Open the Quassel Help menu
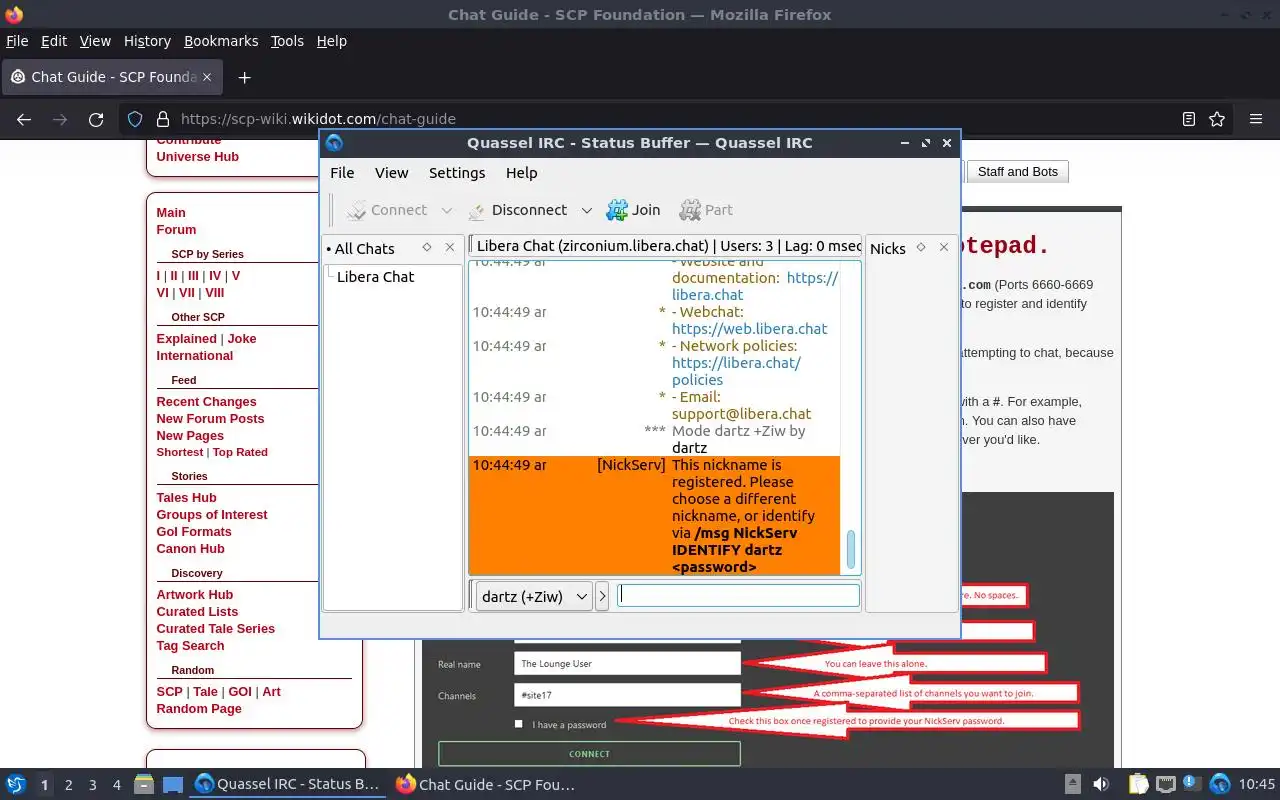This screenshot has width=1280, height=800. click(x=521, y=173)
